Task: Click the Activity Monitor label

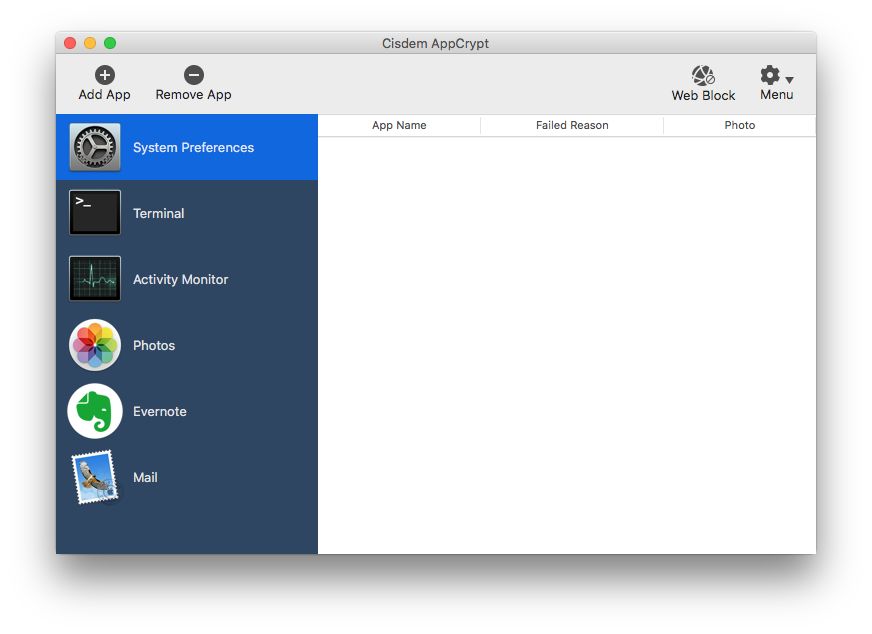Action: pos(181,279)
